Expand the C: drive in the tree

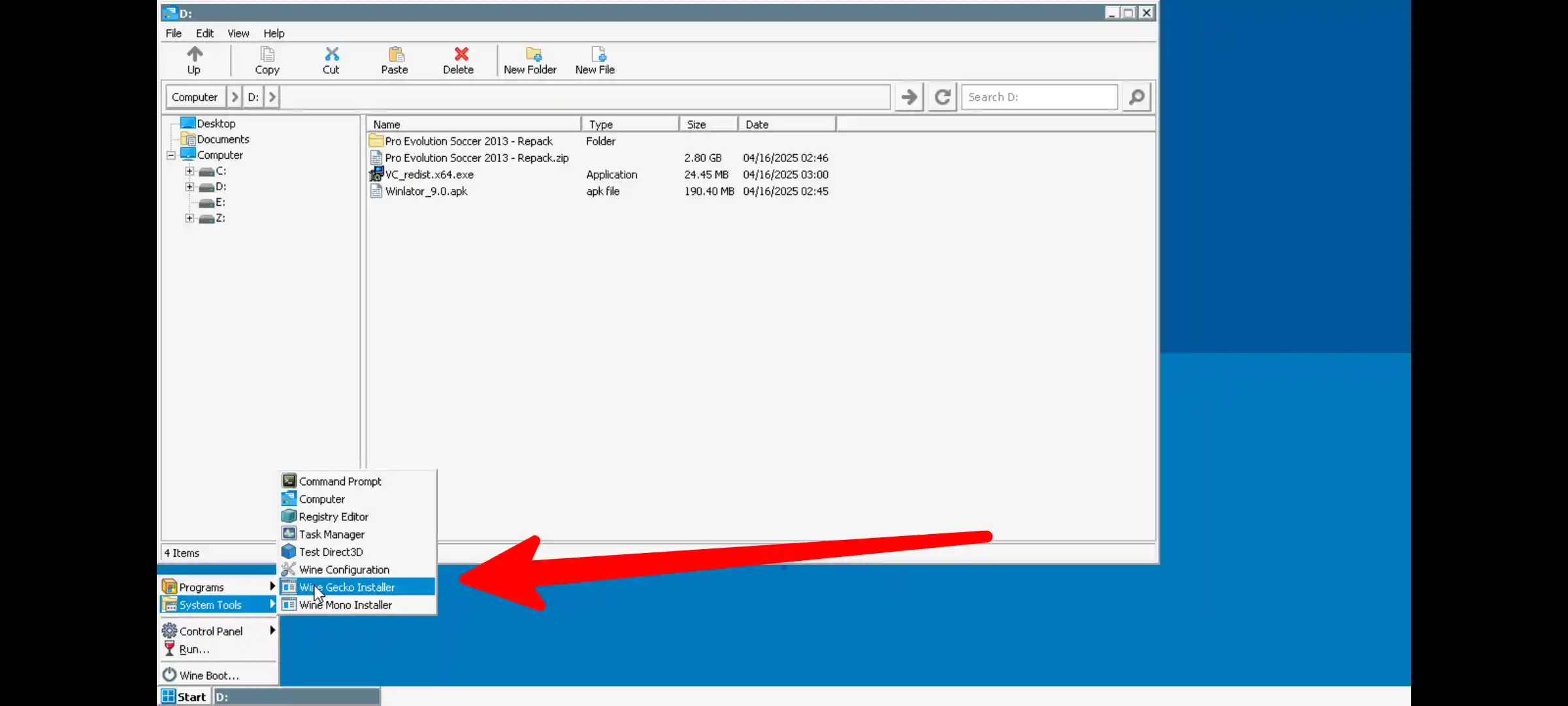coord(189,171)
